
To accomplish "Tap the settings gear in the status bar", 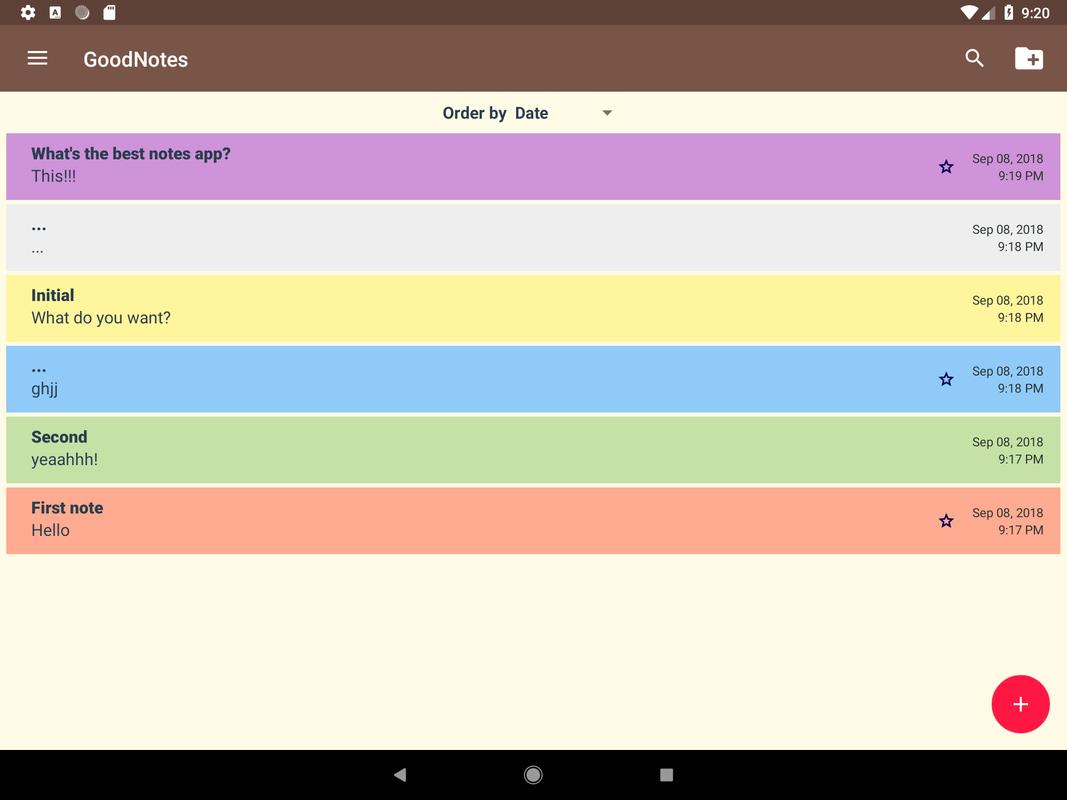I will (28, 12).
